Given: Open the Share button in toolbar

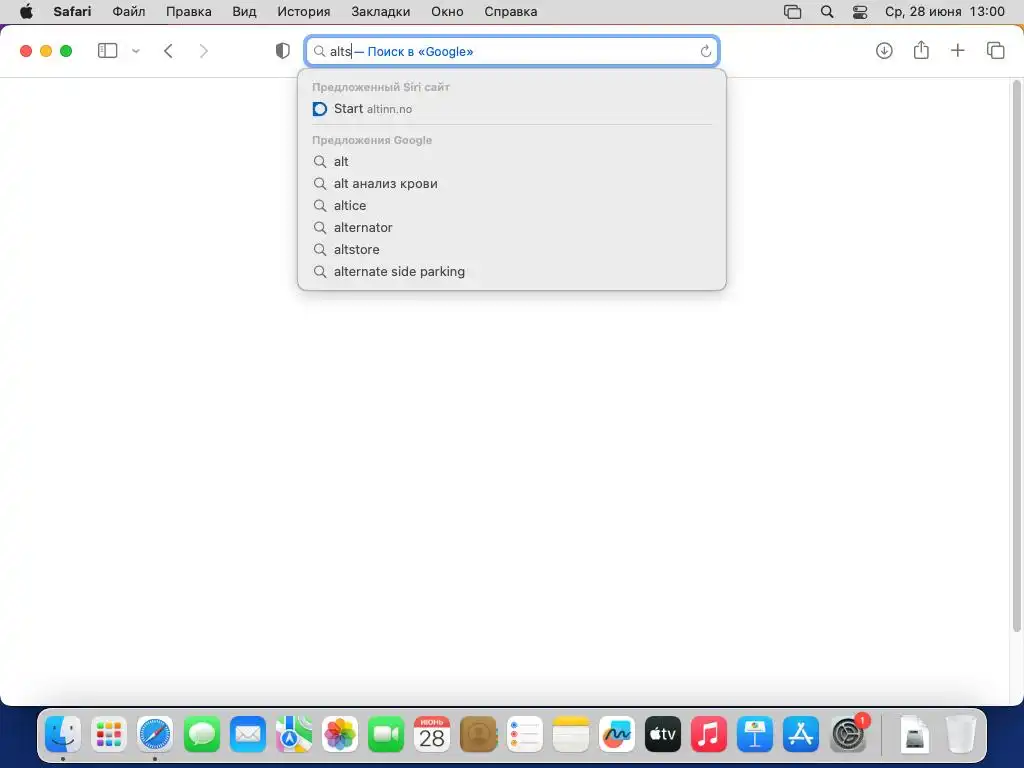Looking at the screenshot, I should point(921,50).
